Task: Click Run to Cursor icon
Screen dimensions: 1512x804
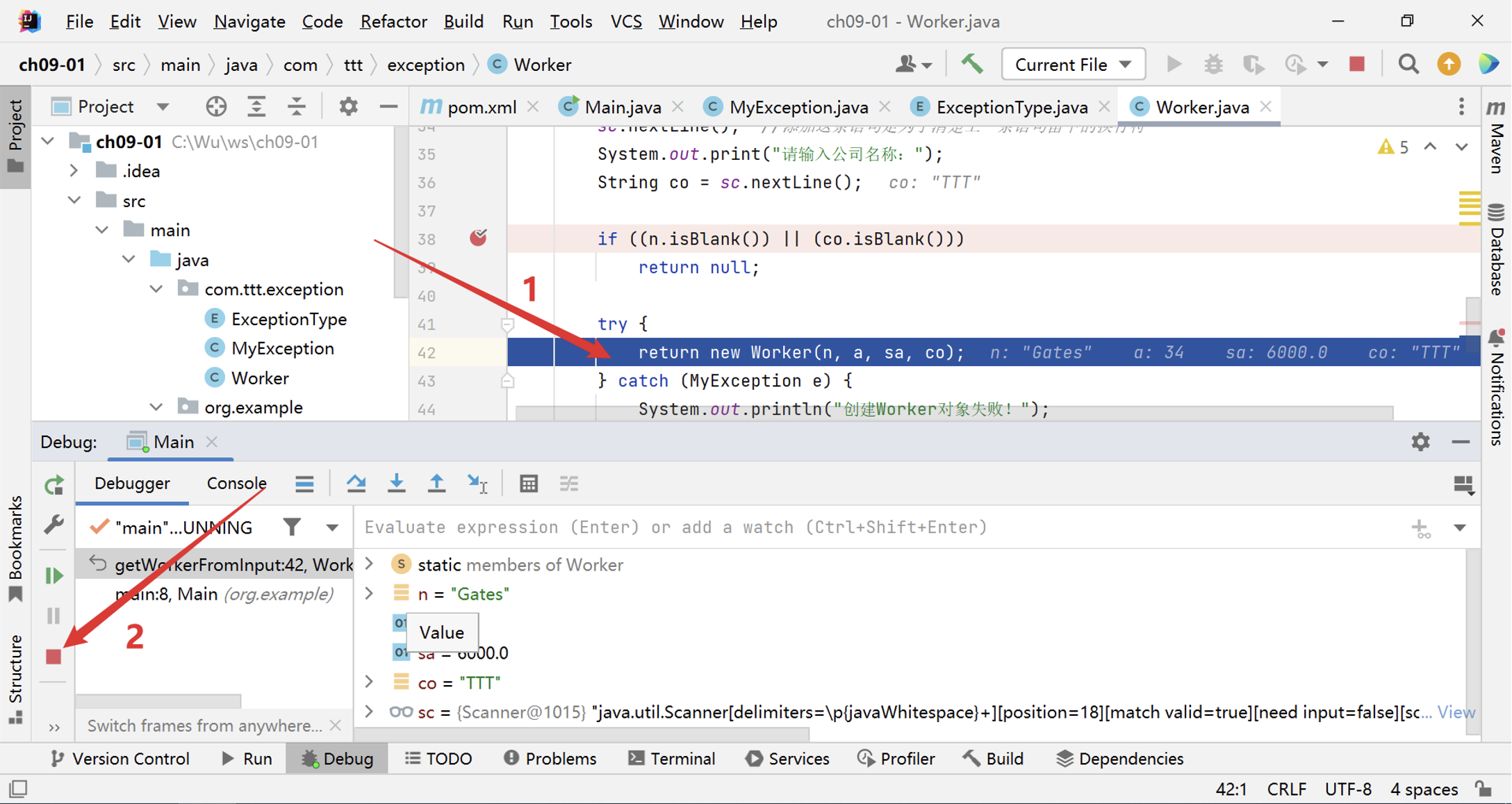Action: [x=477, y=483]
